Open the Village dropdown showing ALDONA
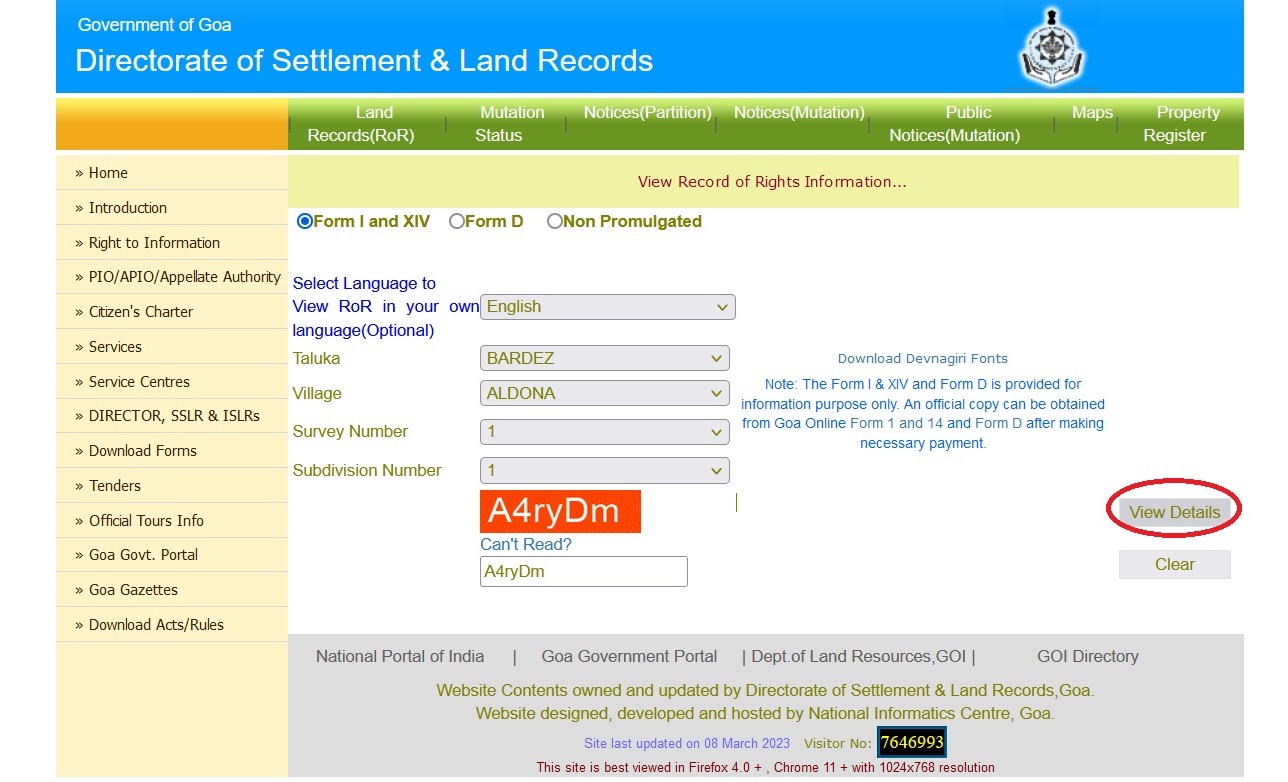This screenshot has height=782, width=1288. pos(605,393)
